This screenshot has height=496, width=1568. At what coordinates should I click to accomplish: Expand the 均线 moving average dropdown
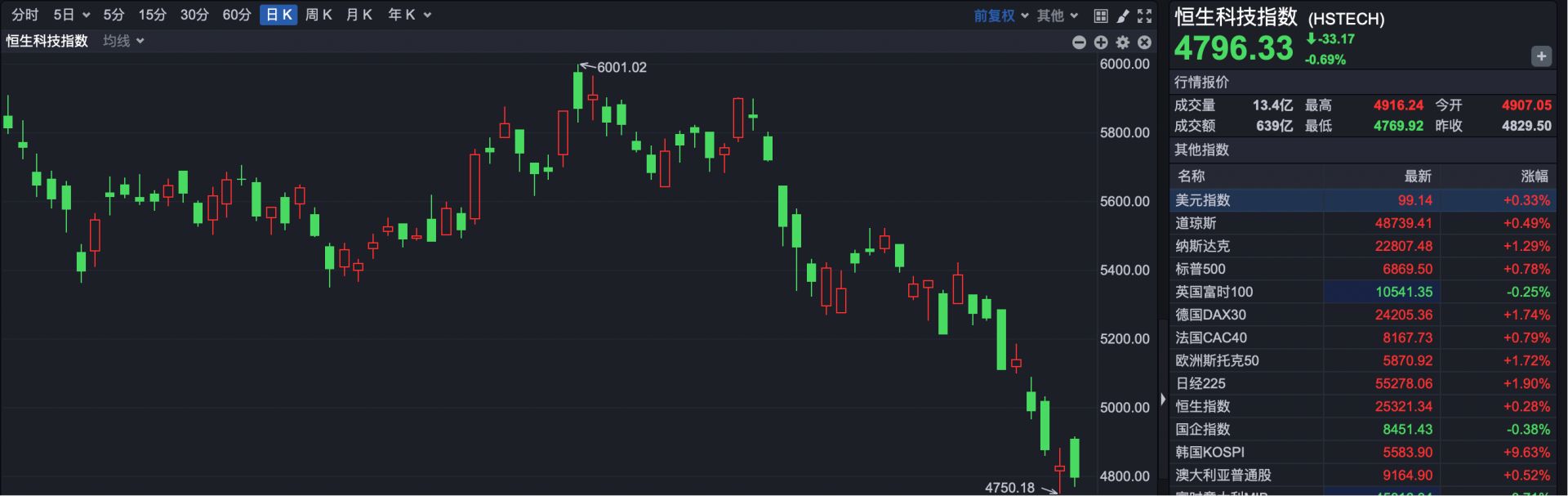[123, 41]
